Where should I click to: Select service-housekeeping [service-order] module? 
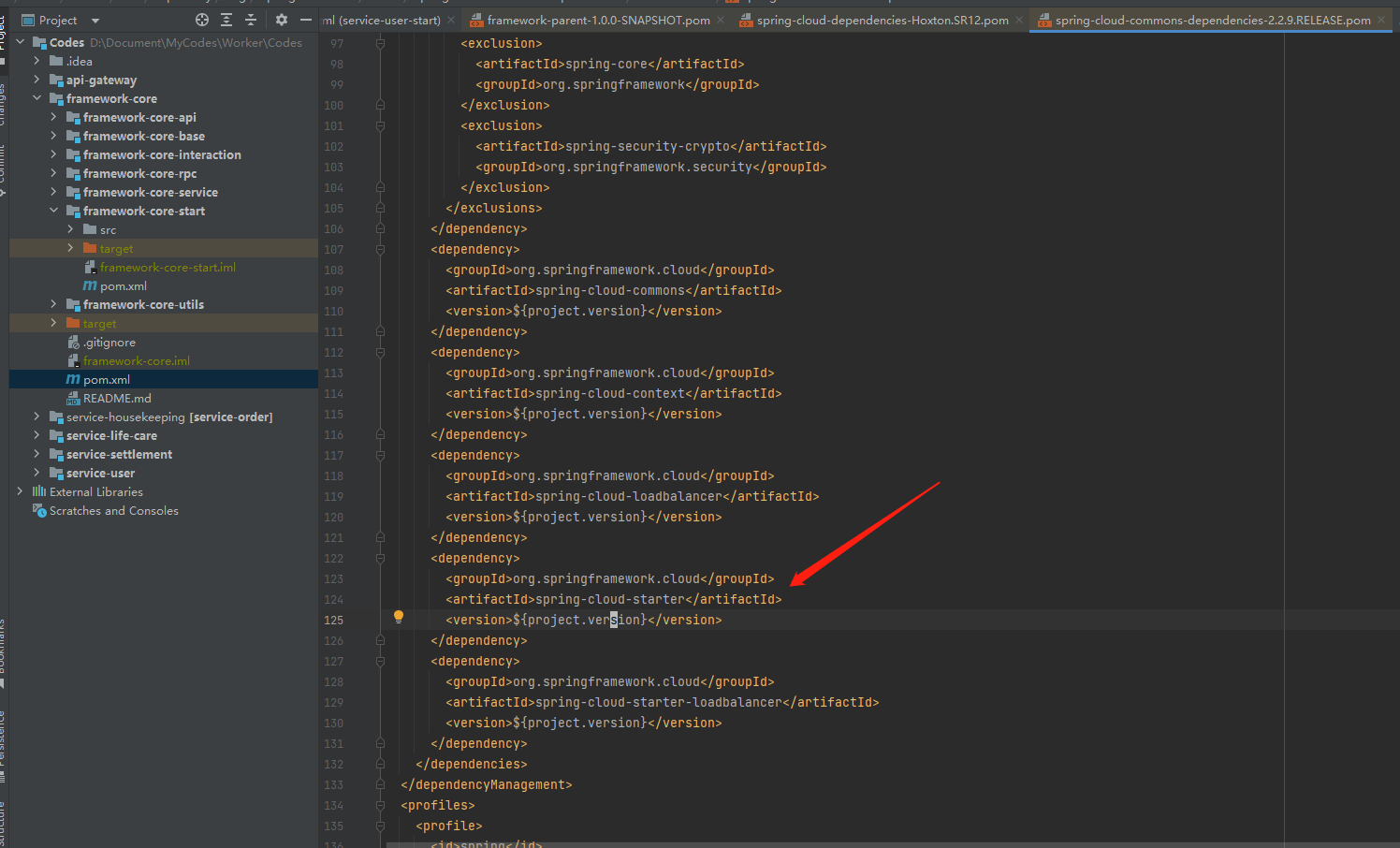coord(169,417)
